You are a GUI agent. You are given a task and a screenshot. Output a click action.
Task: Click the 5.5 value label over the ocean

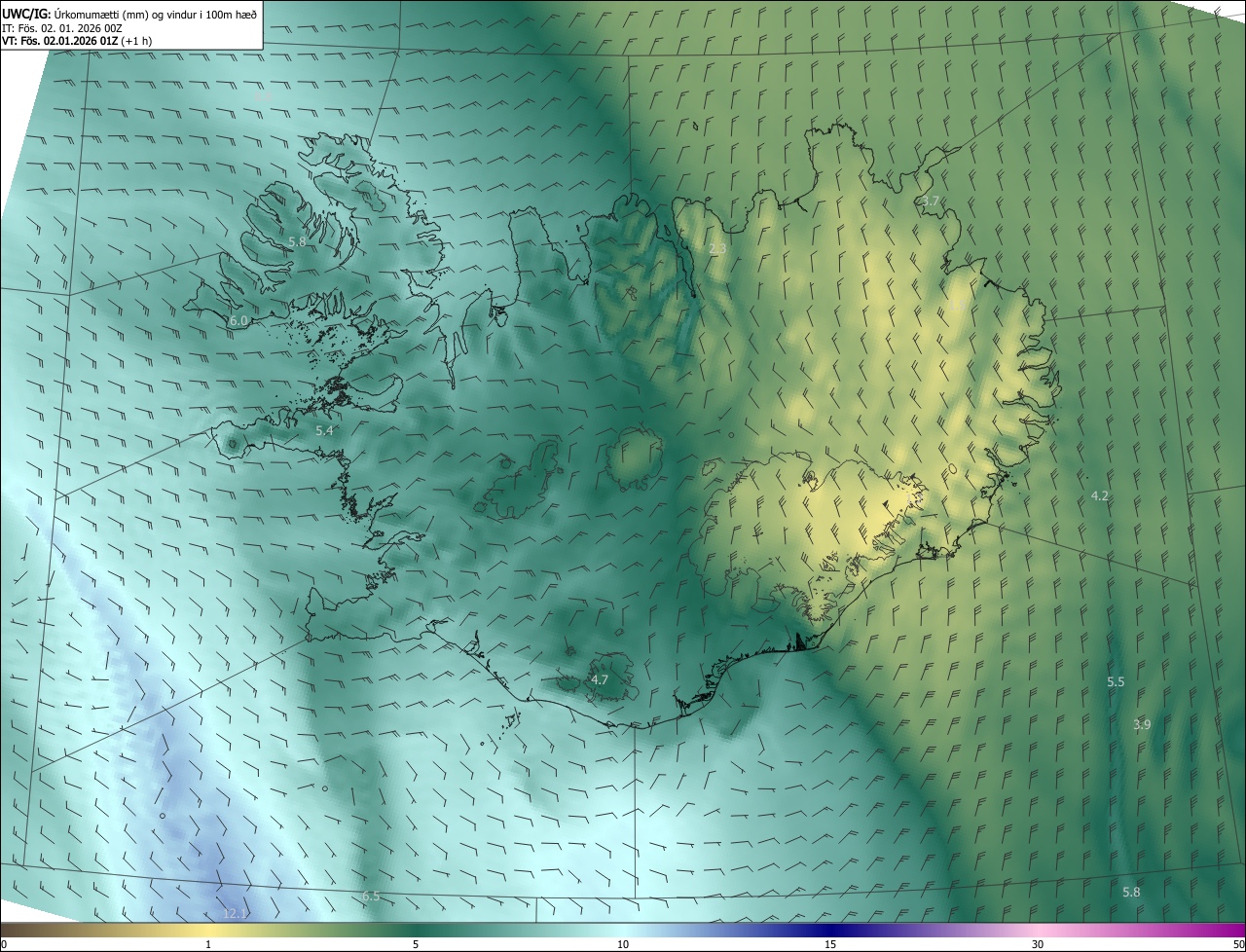1116,682
